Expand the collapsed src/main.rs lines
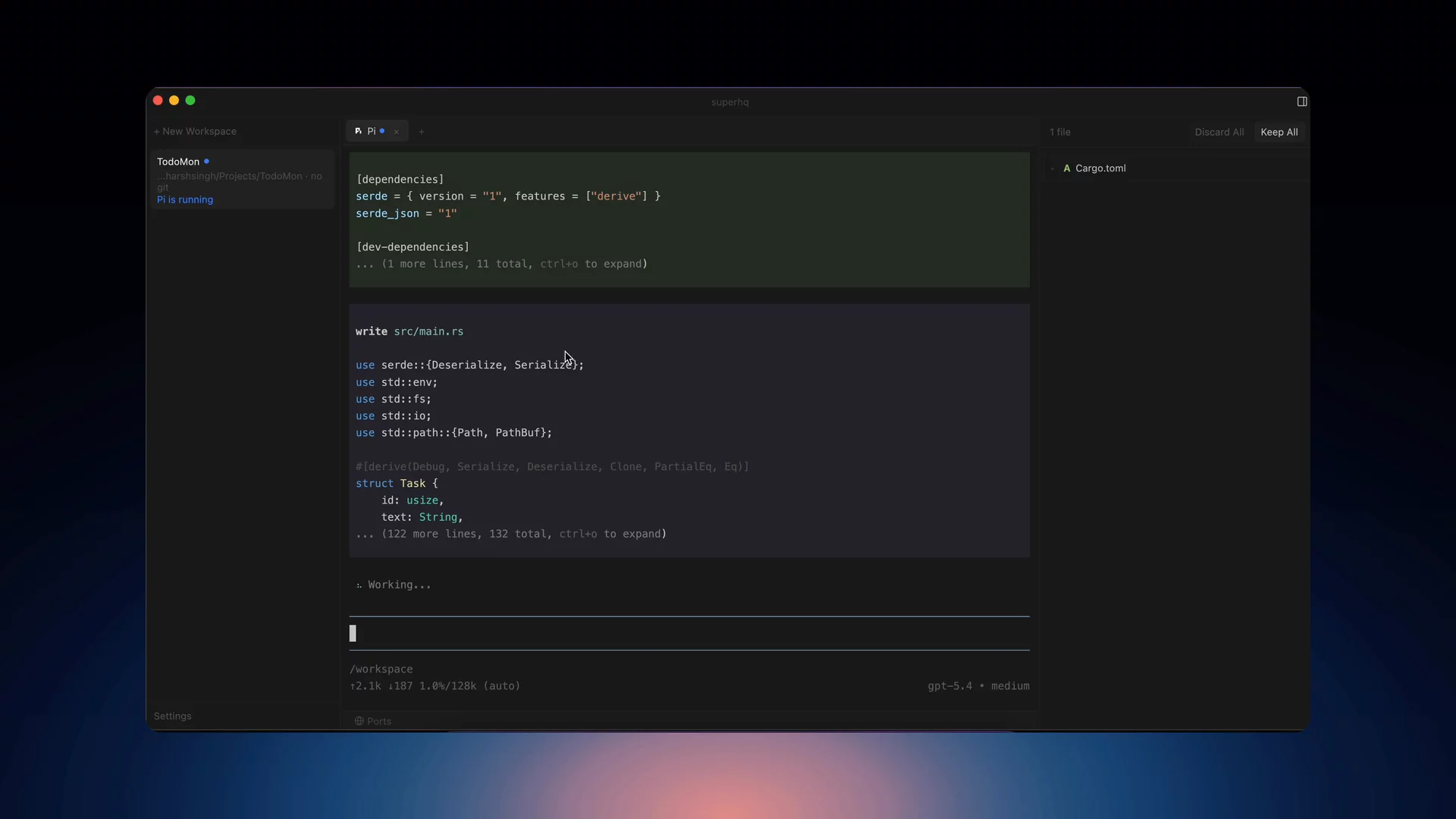 pos(511,534)
